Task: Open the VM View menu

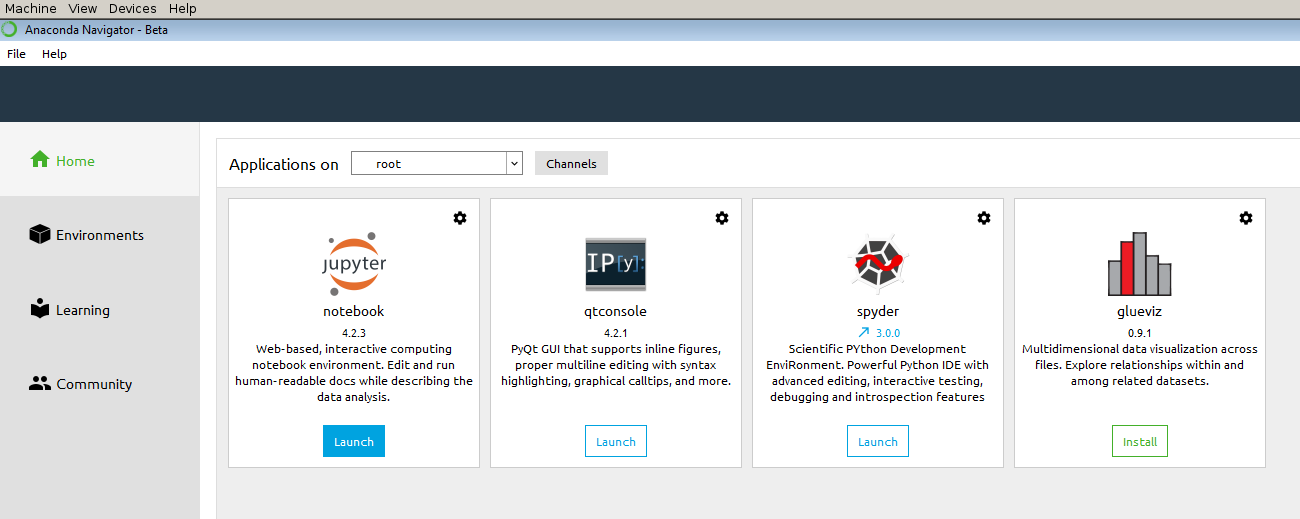Action: click(83, 8)
